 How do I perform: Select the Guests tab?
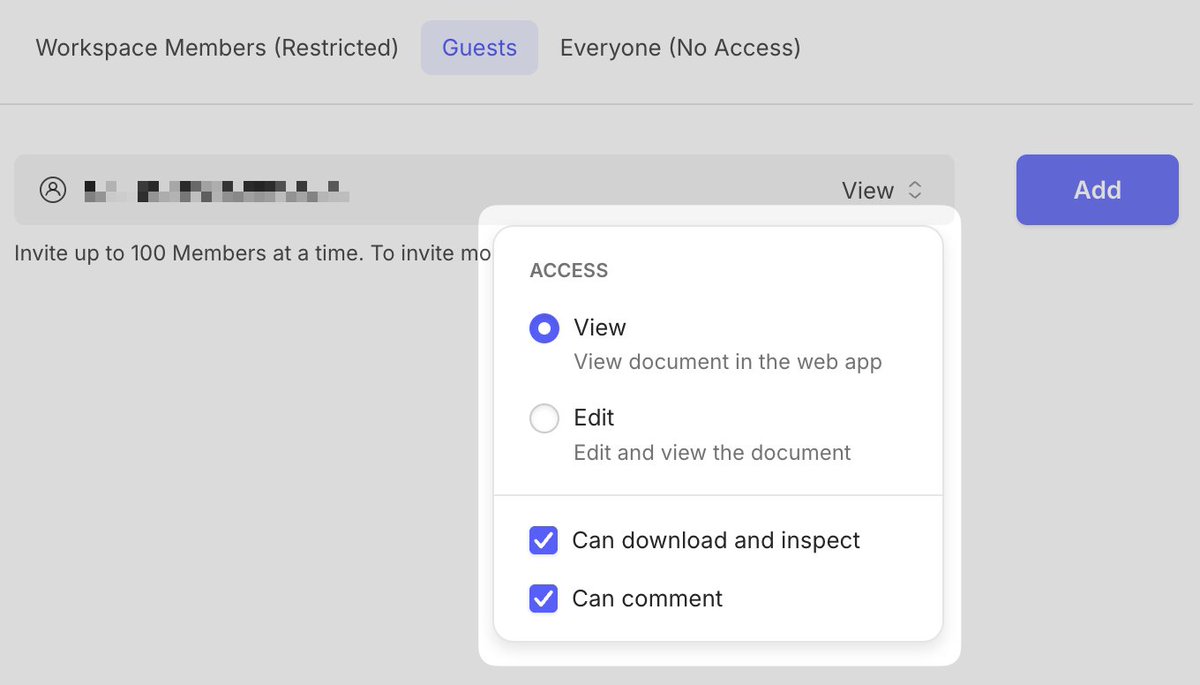point(479,47)
